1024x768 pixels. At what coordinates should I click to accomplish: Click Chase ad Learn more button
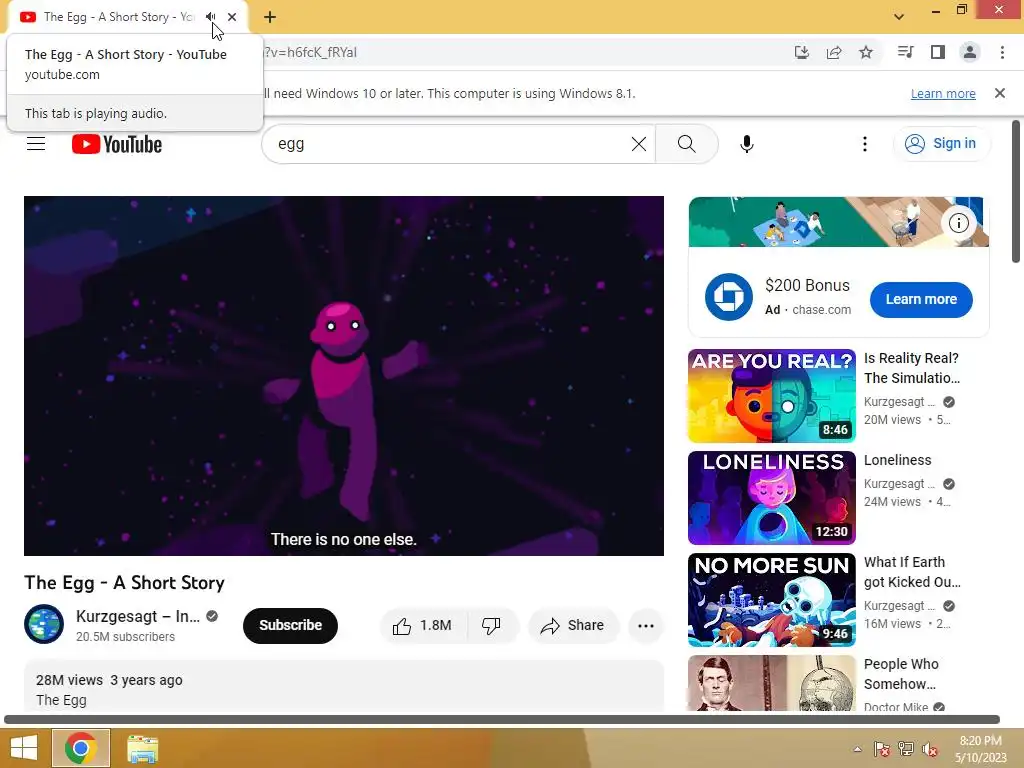coord(921,300)
